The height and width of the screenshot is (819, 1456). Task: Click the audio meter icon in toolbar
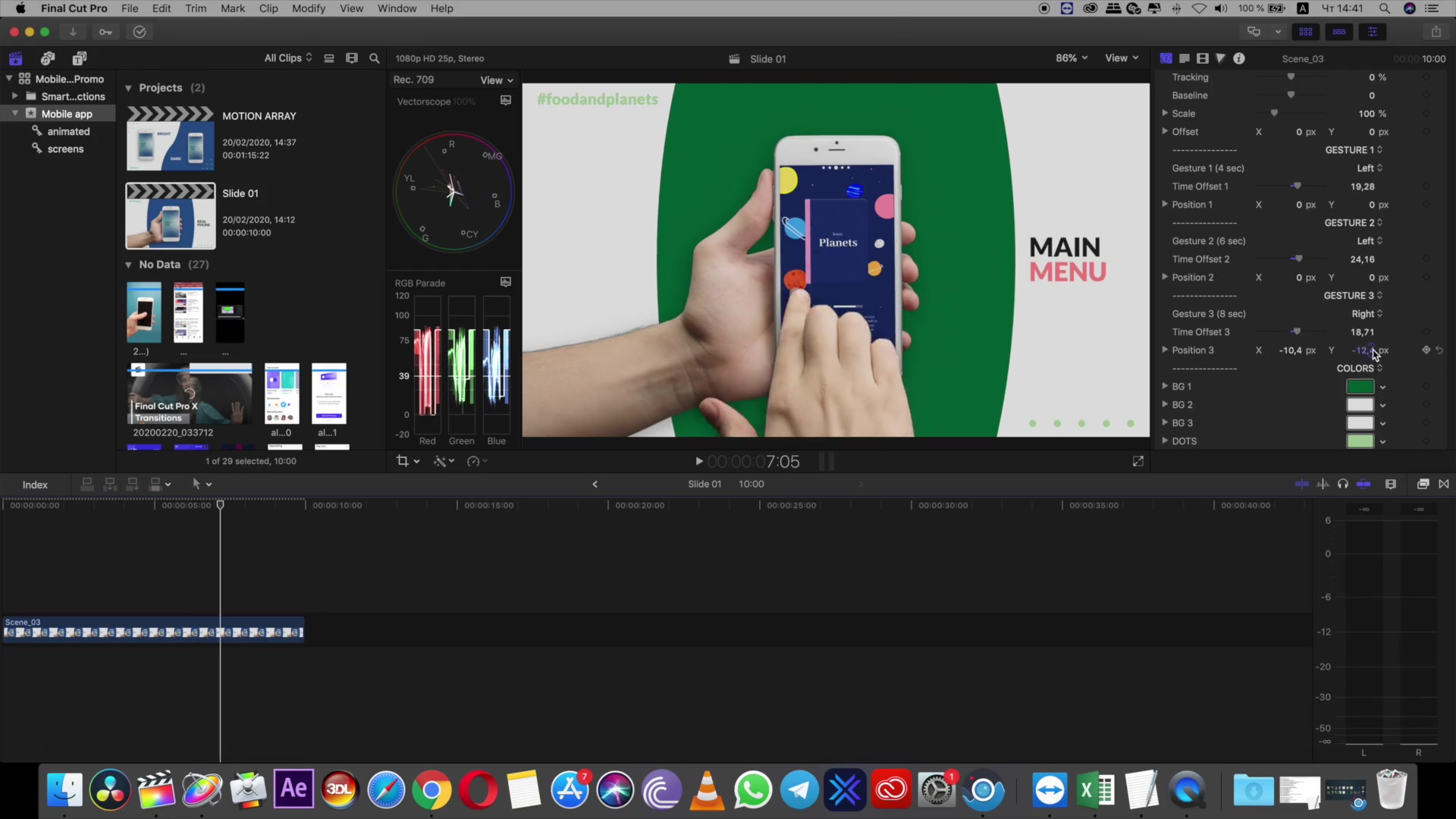point(1322,485)
